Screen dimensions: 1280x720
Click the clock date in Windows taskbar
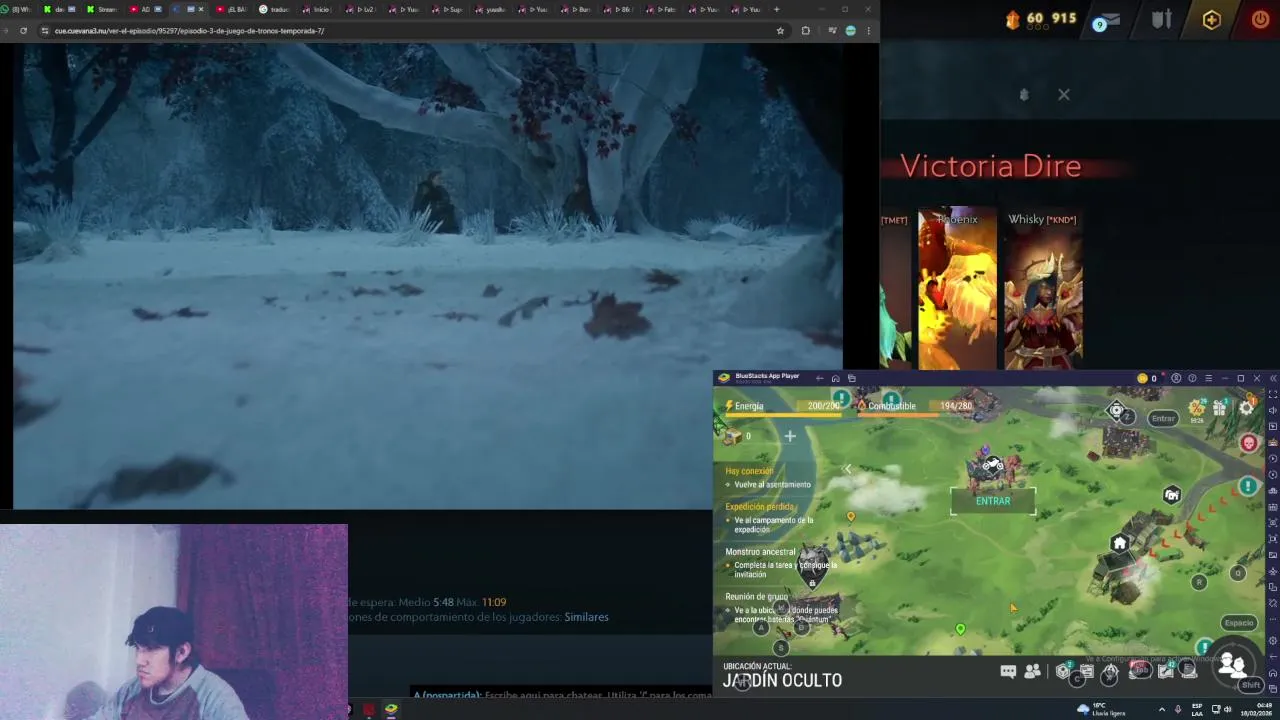[x=1254, y=709]
